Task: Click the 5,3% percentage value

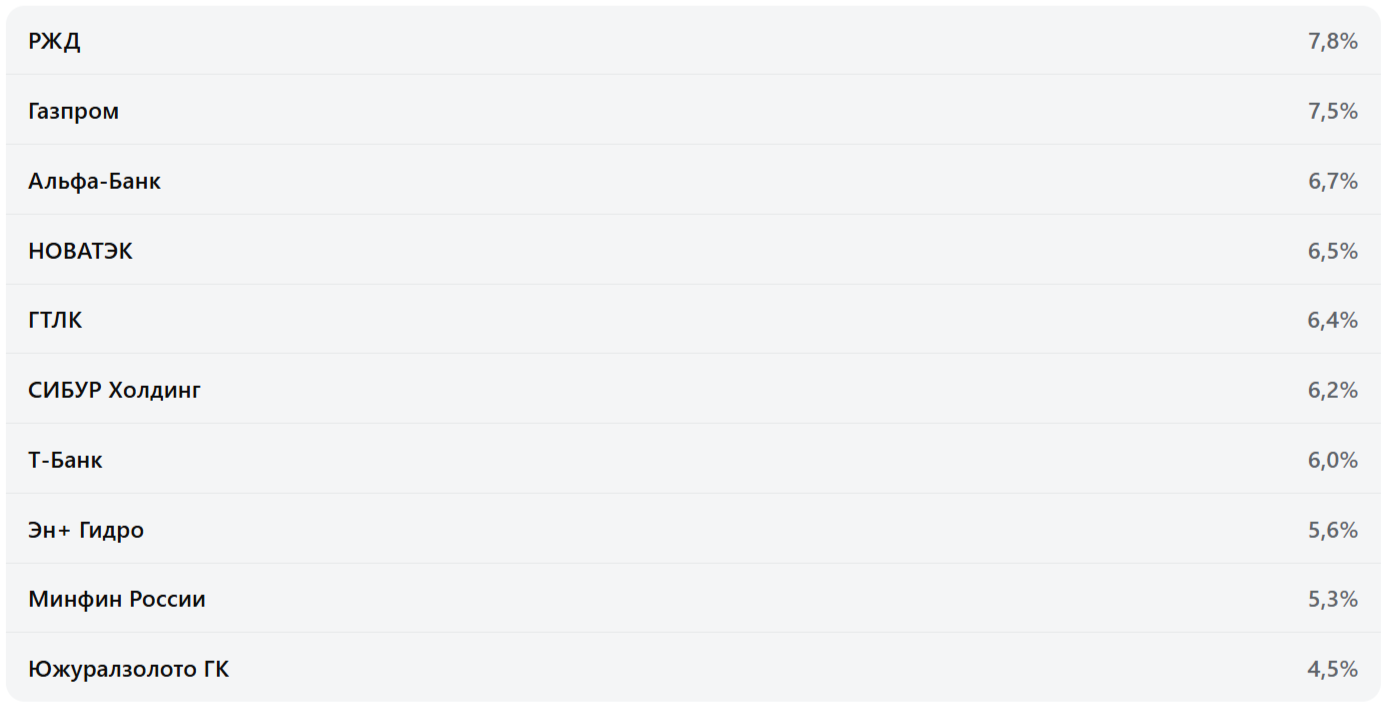Action: (1332, 599)
